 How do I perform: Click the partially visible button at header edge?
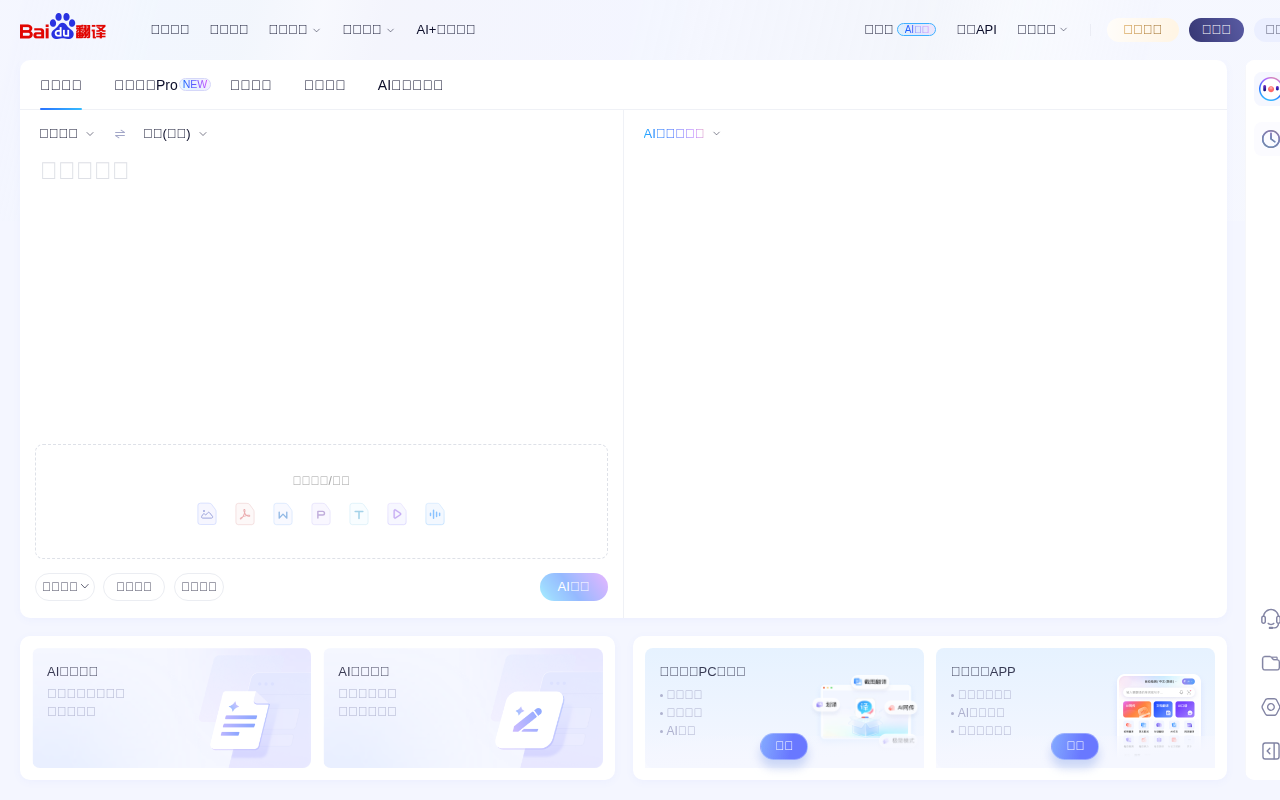pos(1268,30)
